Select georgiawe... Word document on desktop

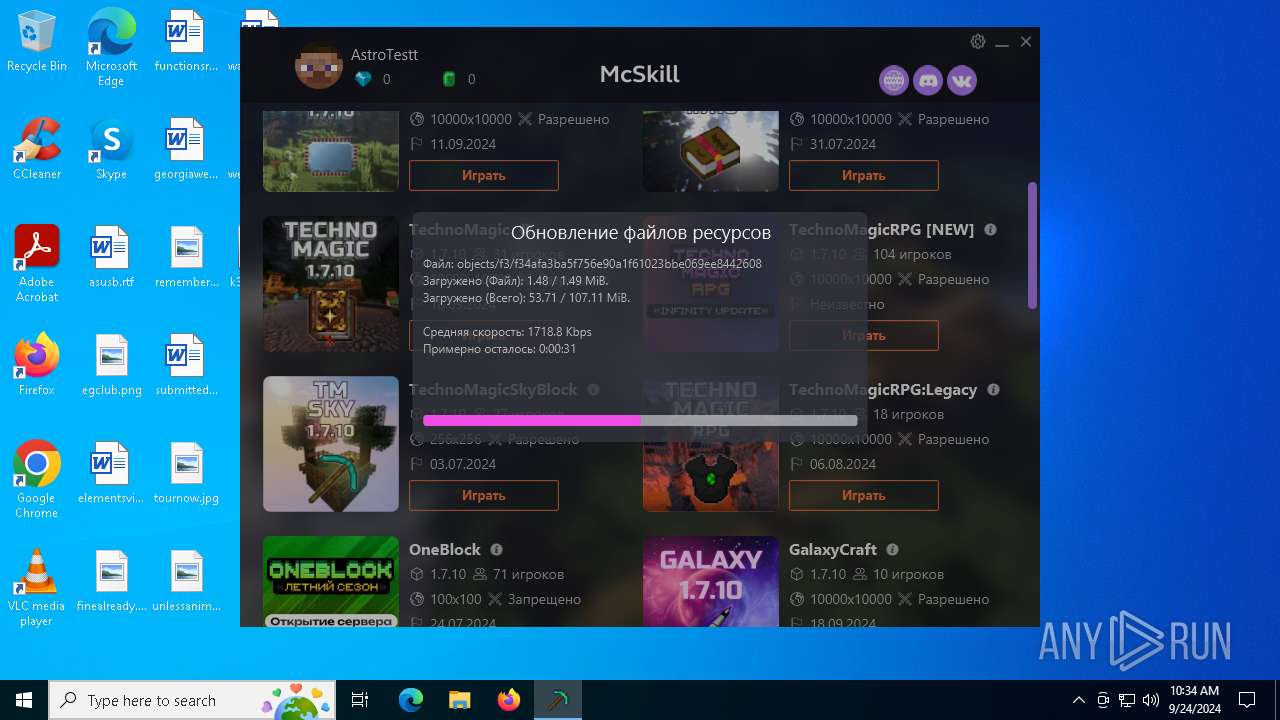[186, 150]
